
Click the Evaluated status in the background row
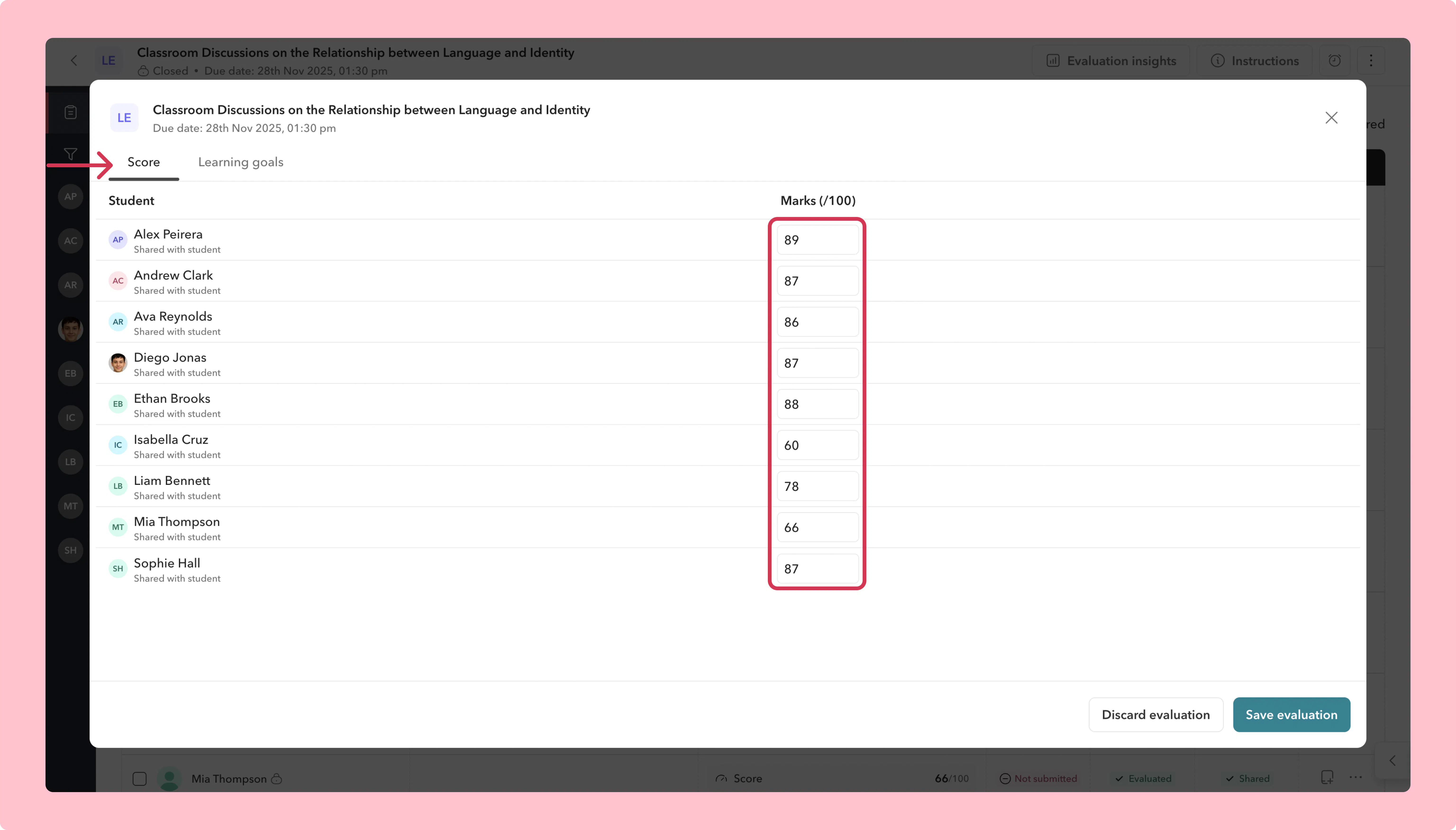(x=1143, y=779)
